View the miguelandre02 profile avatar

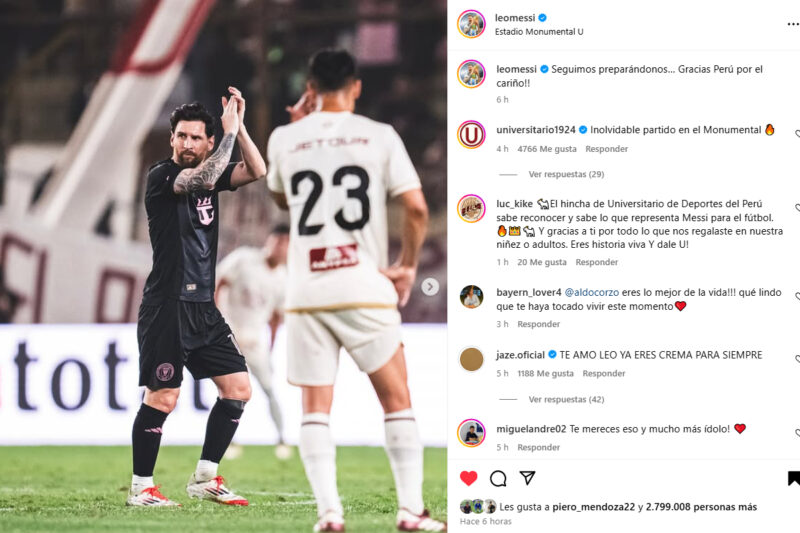[x=471, y=433]
